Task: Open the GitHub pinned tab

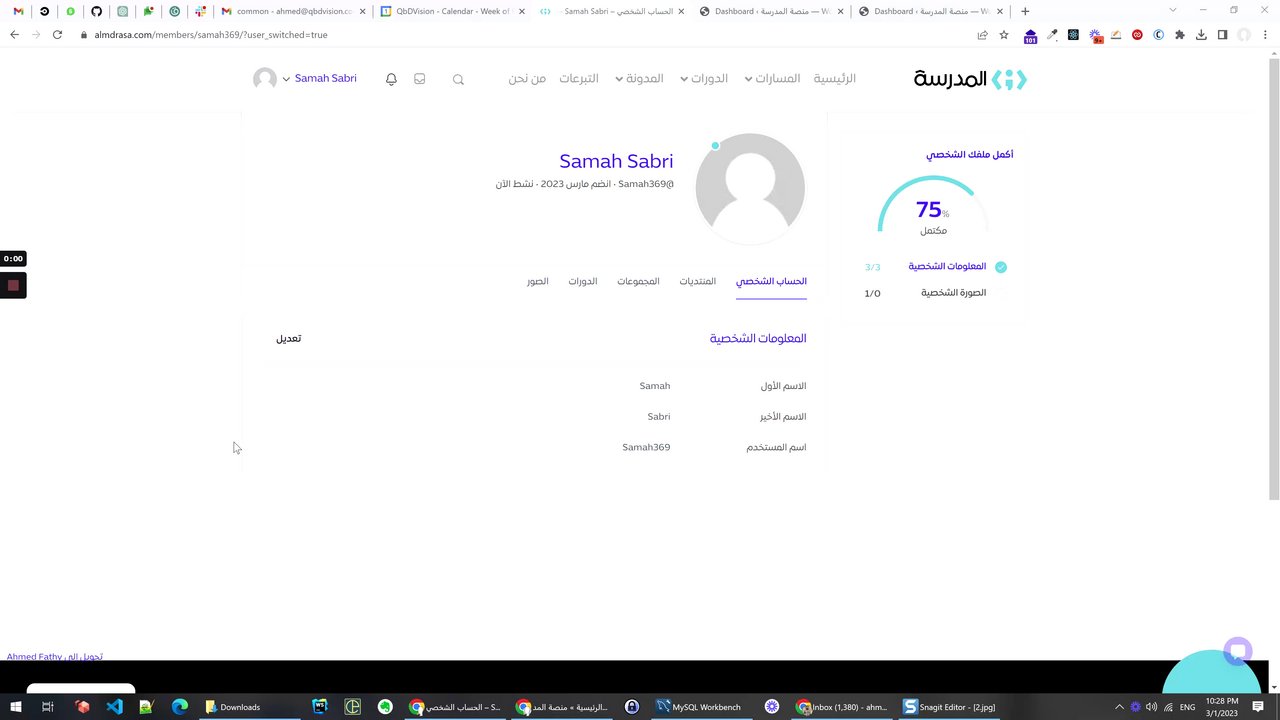Action: [x=96, y=11]
